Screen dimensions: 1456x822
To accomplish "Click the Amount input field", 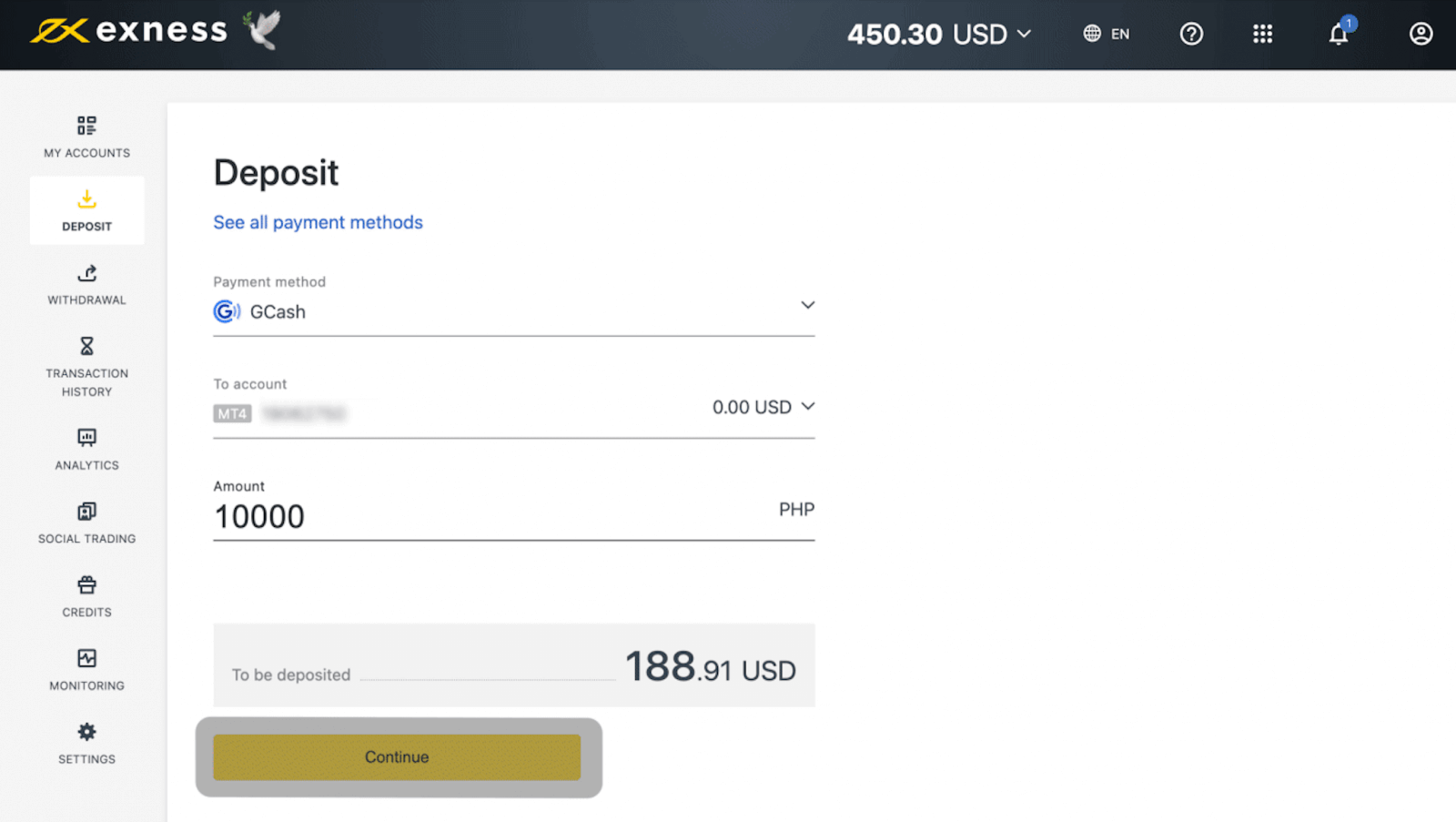I will click(x=491, y=516).
